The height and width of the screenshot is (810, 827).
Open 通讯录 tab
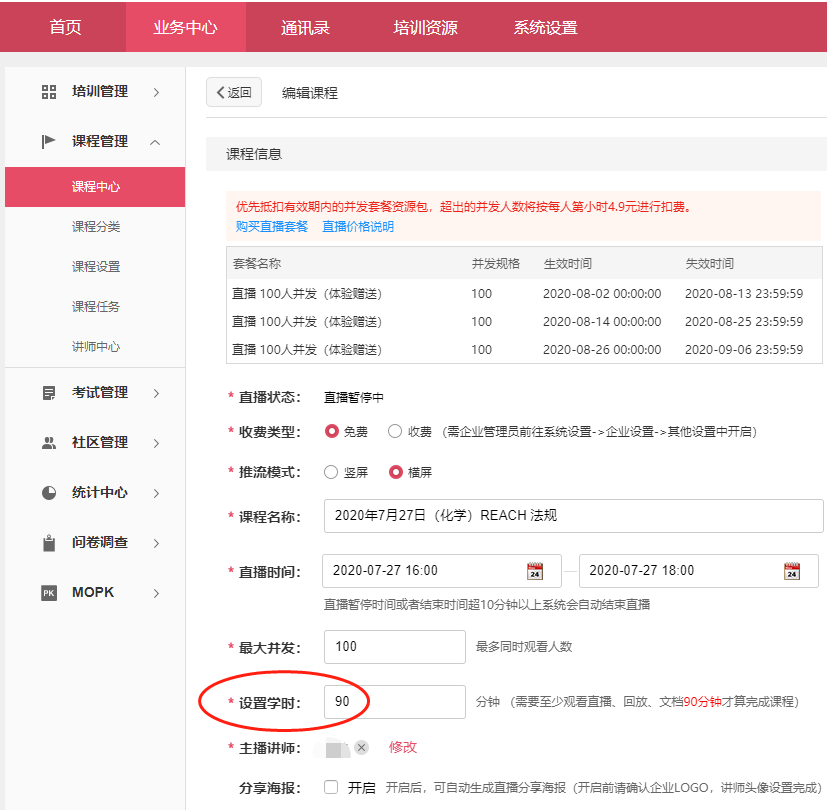pos(305,27)
